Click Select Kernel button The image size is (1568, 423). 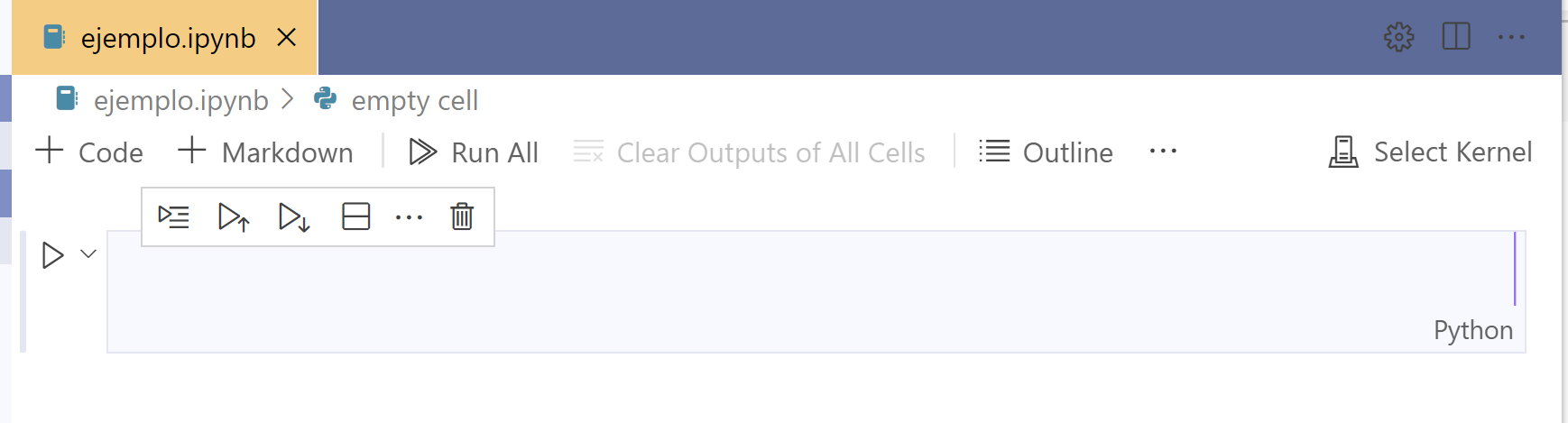[1430, 152]
